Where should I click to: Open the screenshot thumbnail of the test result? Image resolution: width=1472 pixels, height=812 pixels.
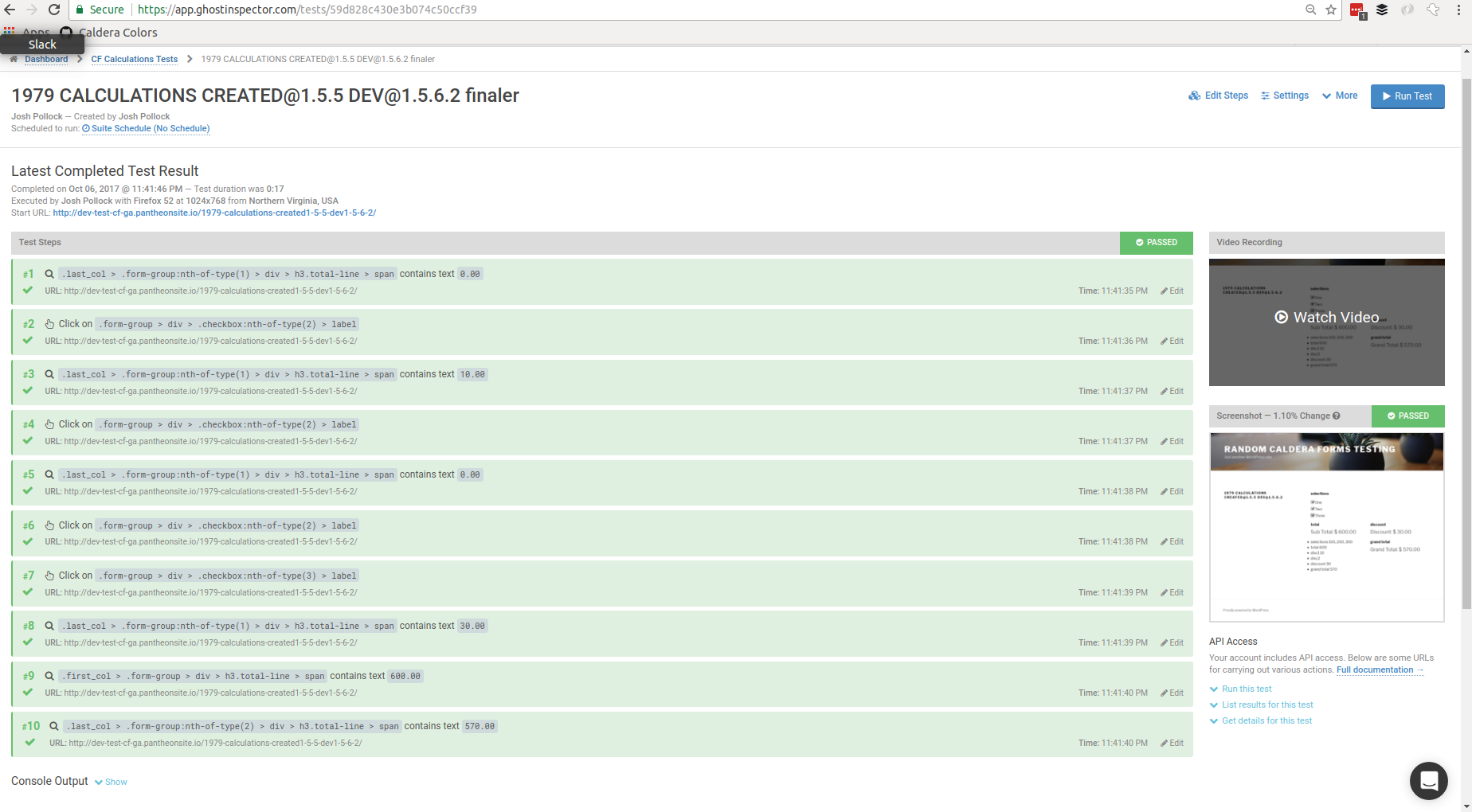[1326, 527]
